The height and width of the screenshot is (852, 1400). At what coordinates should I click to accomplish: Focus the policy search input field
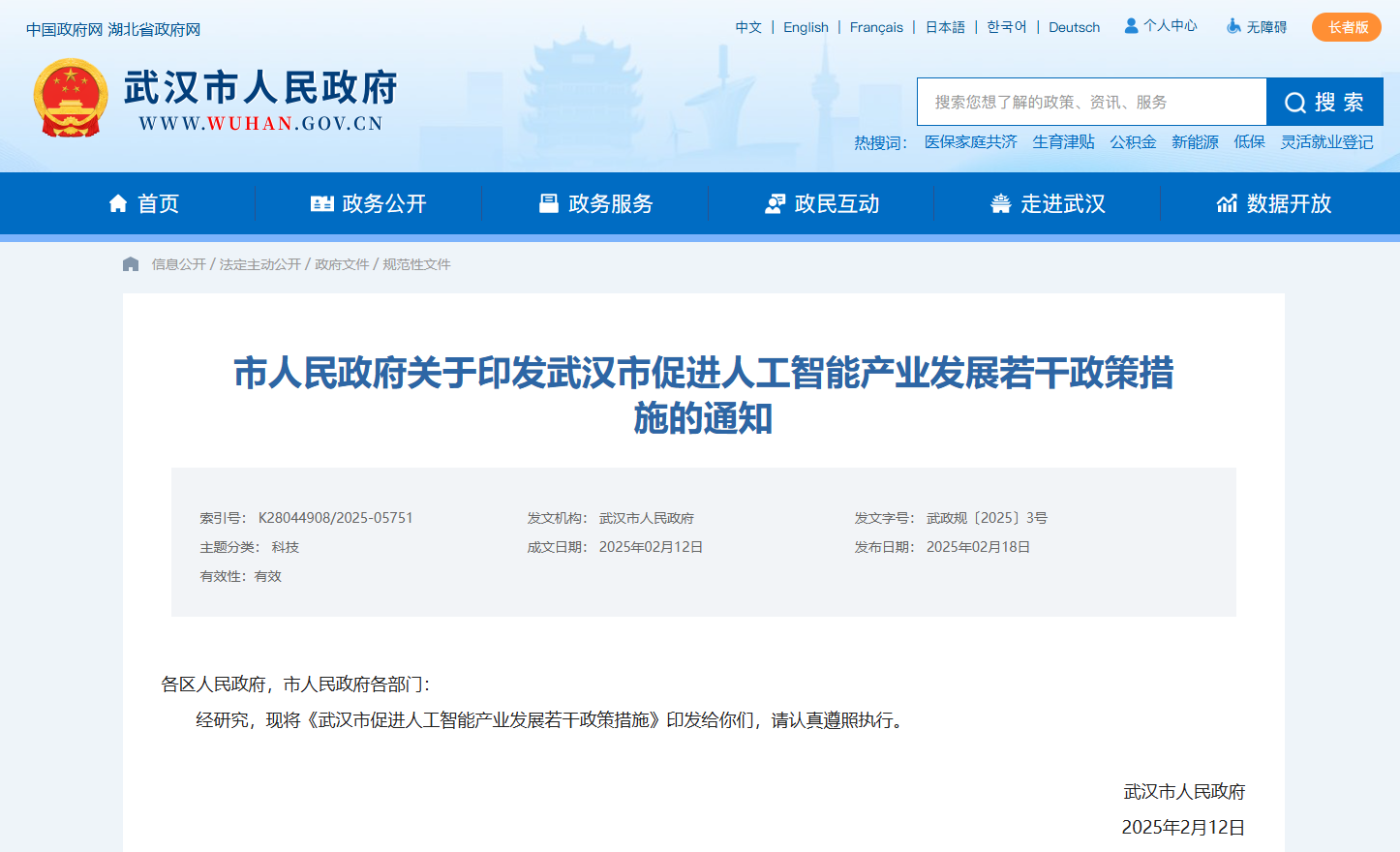pos(1091,103)
